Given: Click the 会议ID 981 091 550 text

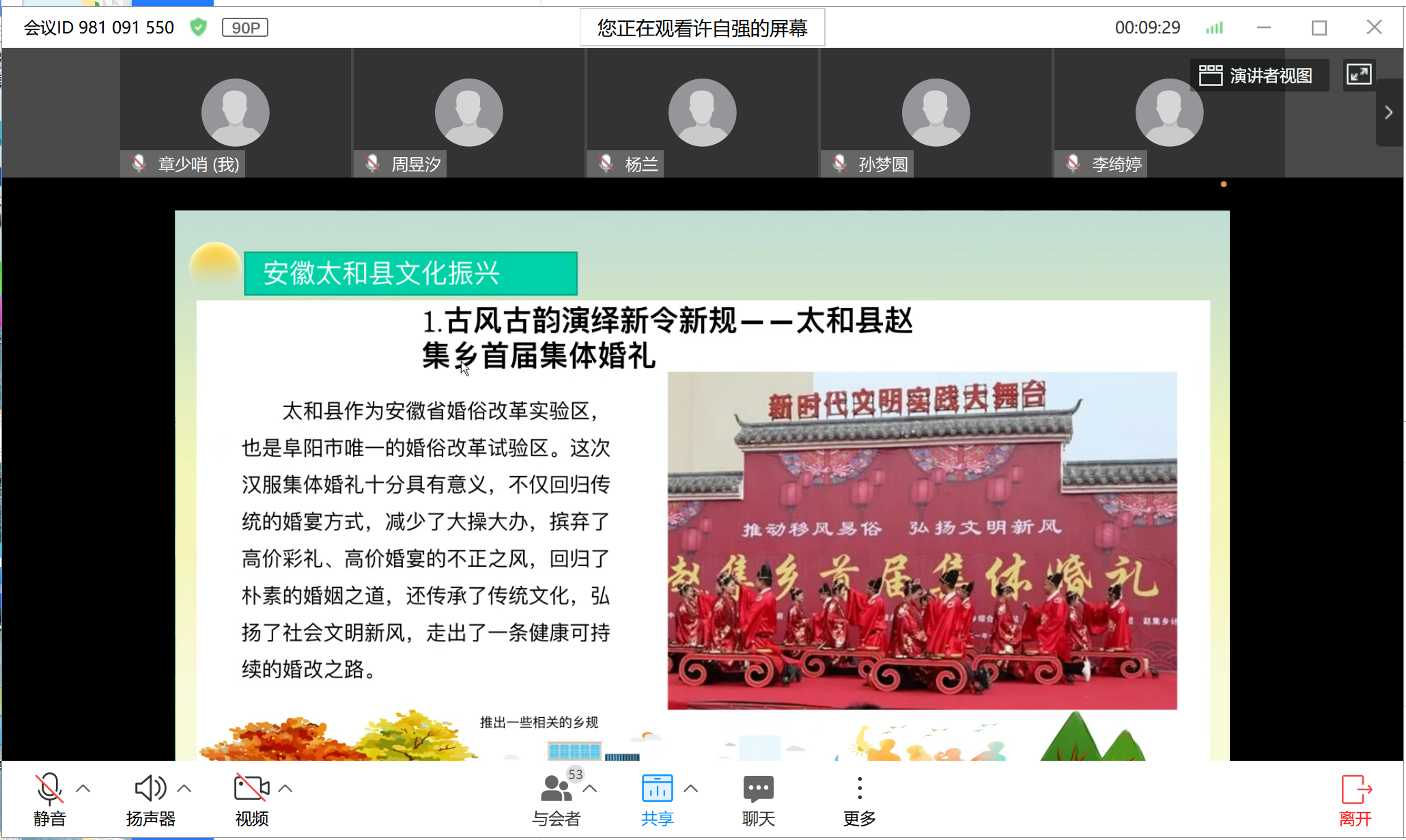Looking at the screenshot, I should pyautogui.click(x=99, y=27).
